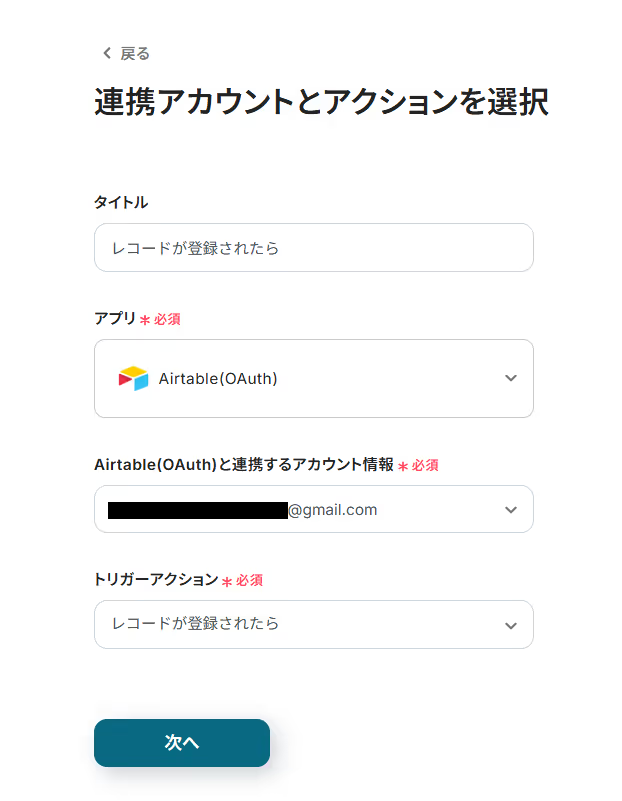Click the 必須 marker beside アカウント情報
Viewport: 622px width, 801px height.
pyautogui.click(x=419, y=465)
